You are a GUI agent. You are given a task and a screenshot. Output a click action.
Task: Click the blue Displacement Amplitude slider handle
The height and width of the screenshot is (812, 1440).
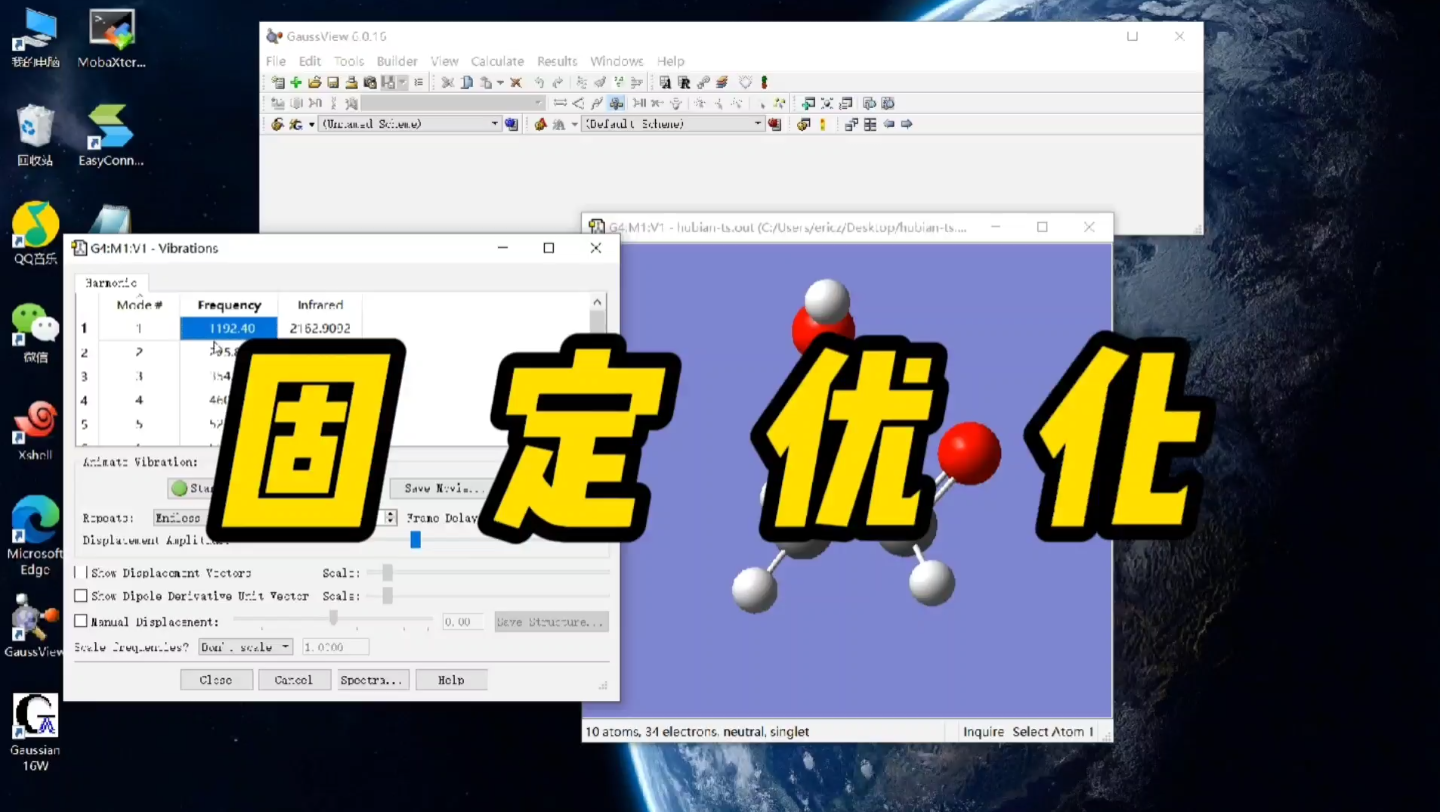[415, 540]
